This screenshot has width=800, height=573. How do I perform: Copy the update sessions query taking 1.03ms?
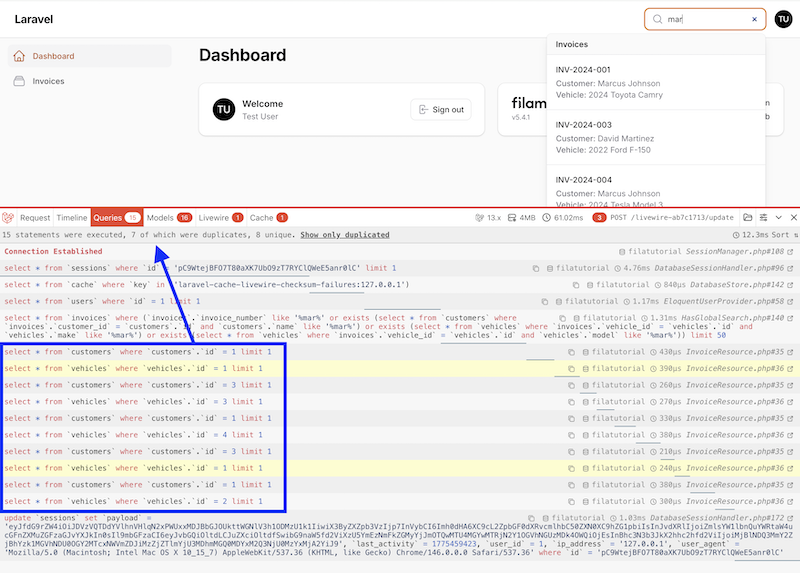[x=531, y=518]
